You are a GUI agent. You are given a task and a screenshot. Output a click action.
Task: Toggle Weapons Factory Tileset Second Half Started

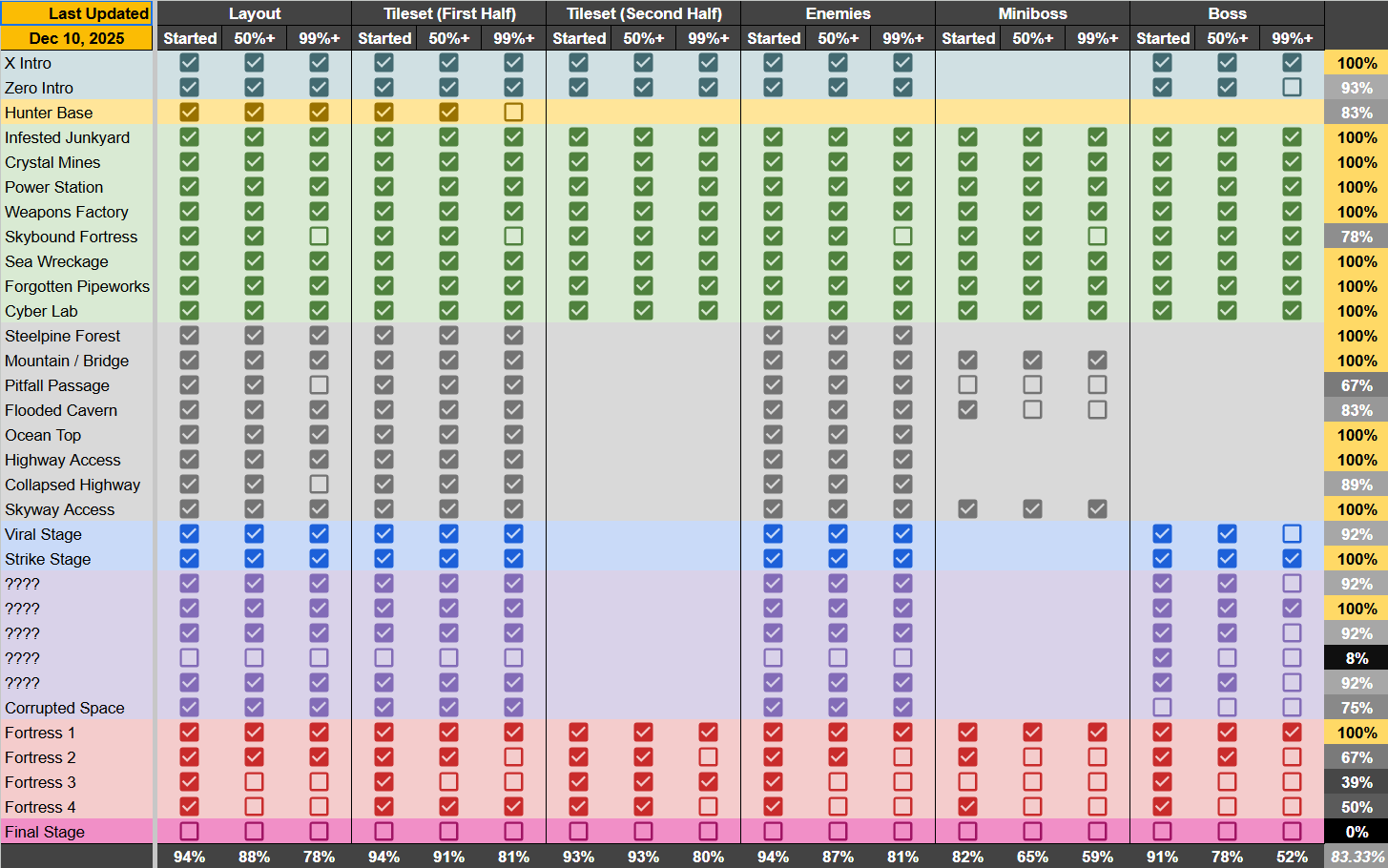[x=578, y=212]
